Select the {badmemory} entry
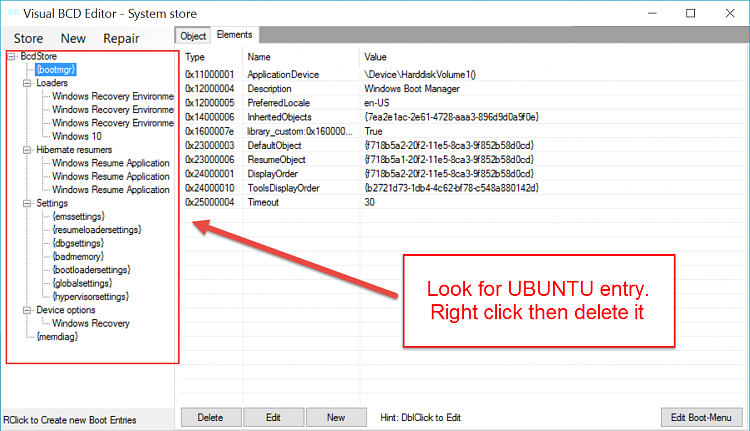This screenshot has width=750, height=431. pyautogui.click(x=78, y=257)
